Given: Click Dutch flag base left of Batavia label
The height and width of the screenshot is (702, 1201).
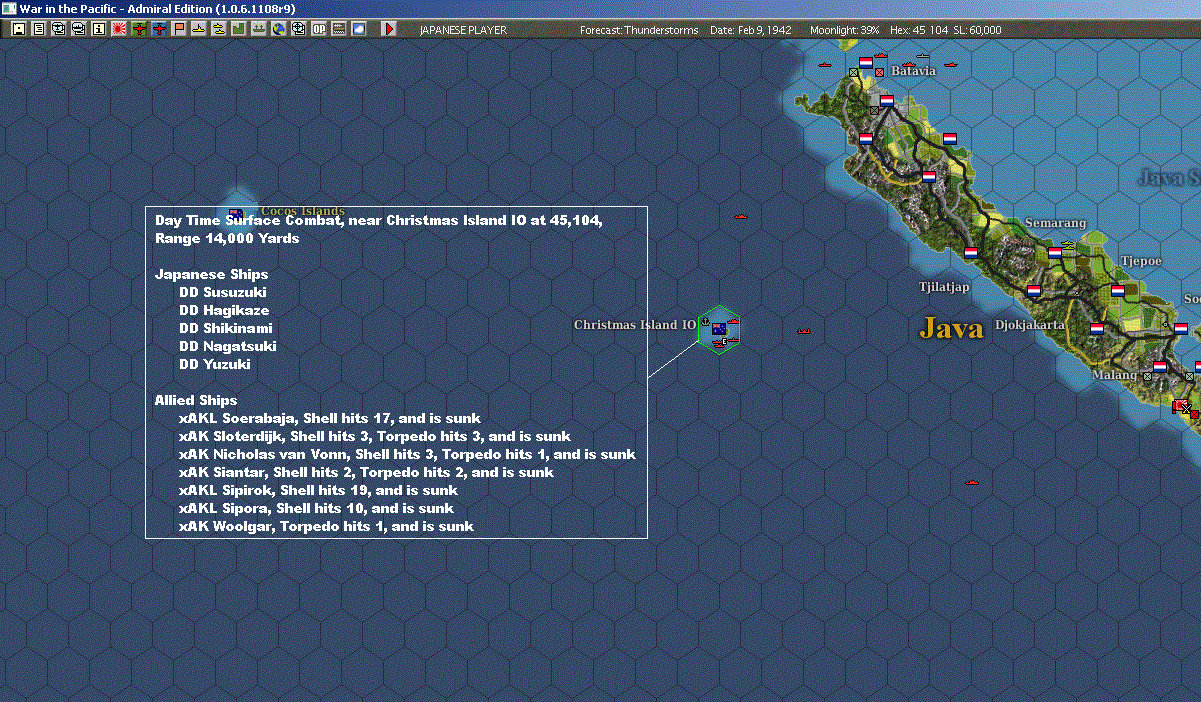Looking at the screenshot, I should pyautogui.click(x=865, y=62).
